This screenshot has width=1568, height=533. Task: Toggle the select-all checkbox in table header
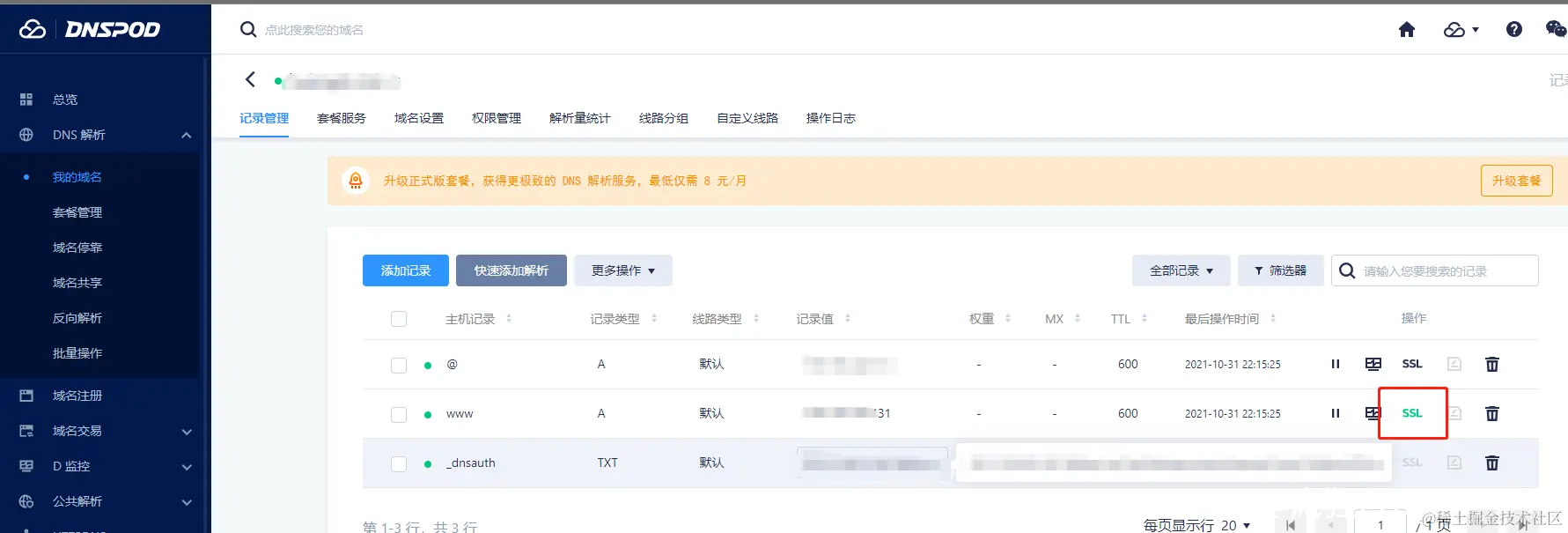pos(399,319)
